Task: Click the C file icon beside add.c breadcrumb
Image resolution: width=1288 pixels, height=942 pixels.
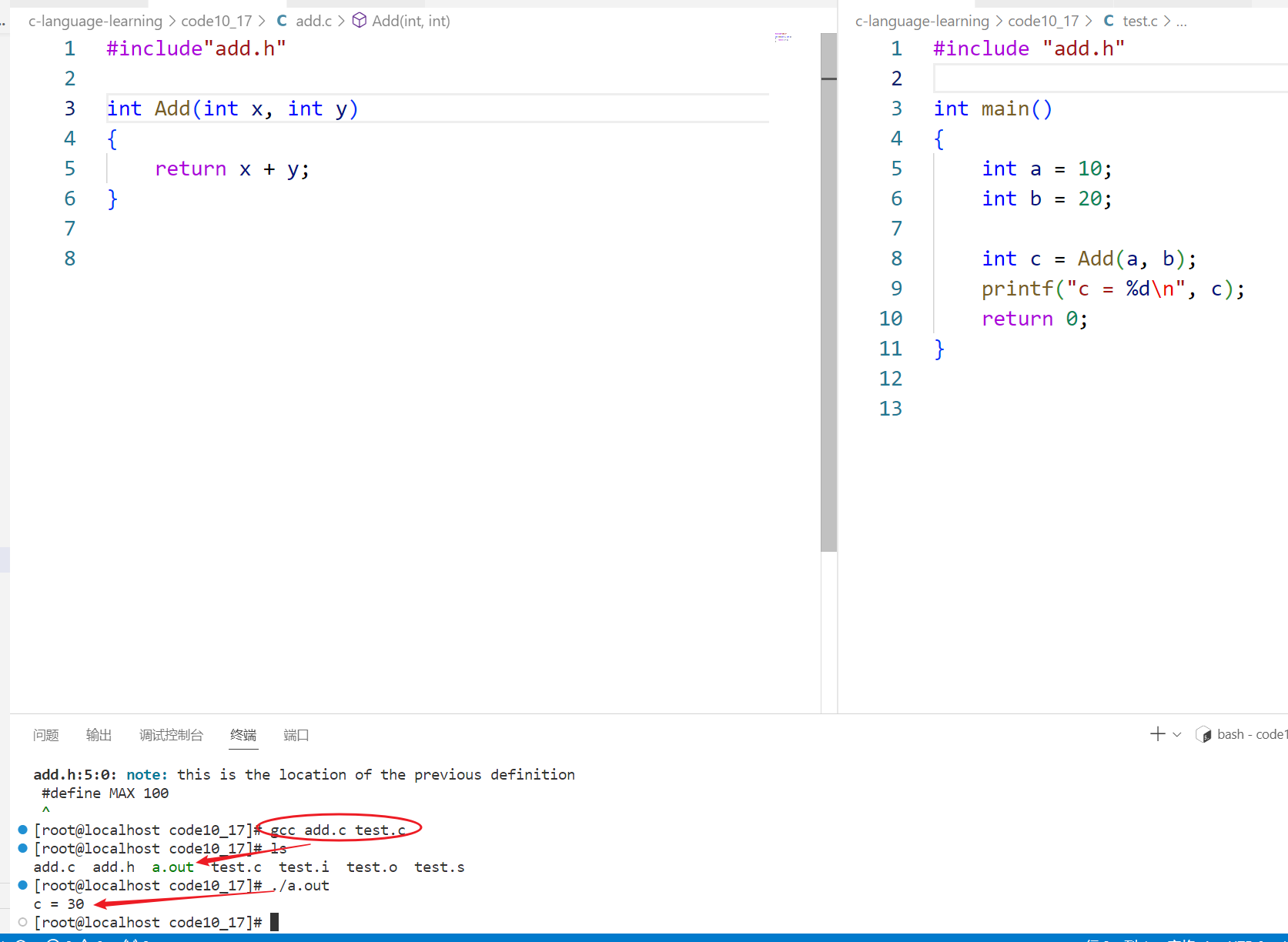Action: [282, 21]
